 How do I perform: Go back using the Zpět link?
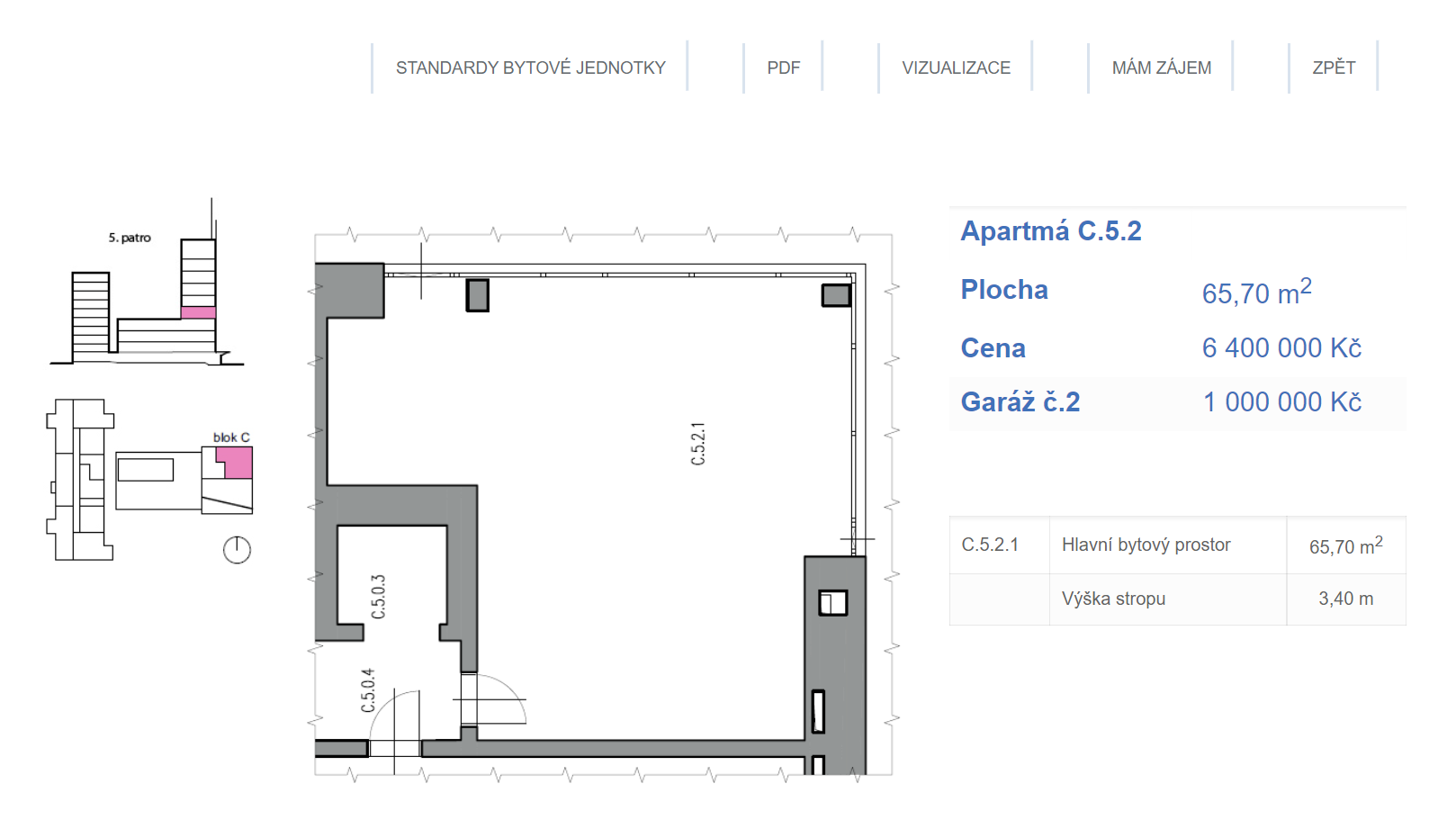(1333, 68)
